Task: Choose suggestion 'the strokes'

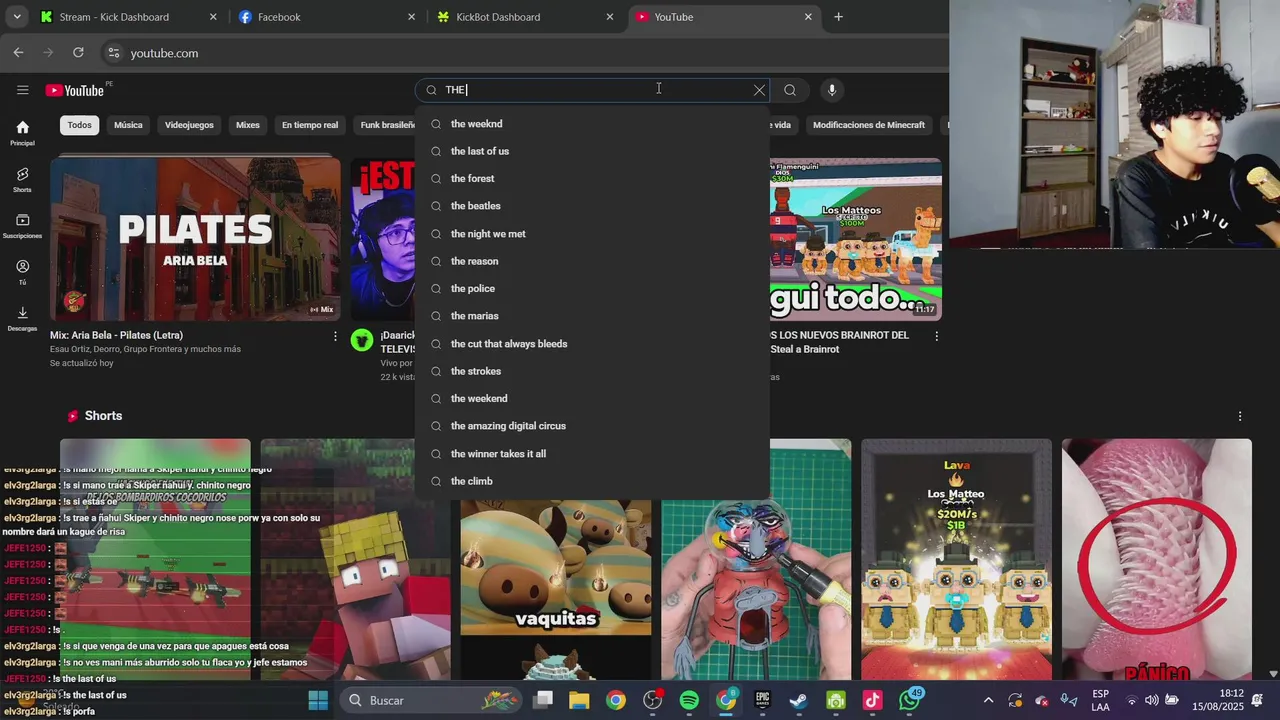Action: [x=592, y=371]
